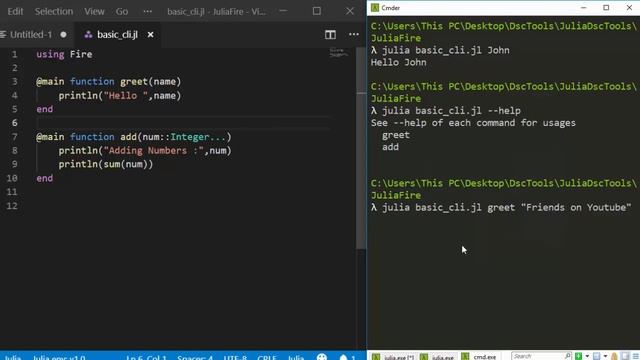Click line number 3 in the gutter
Image resolution: width=640 pixels, height=360 pixels.
click(15, 82)
